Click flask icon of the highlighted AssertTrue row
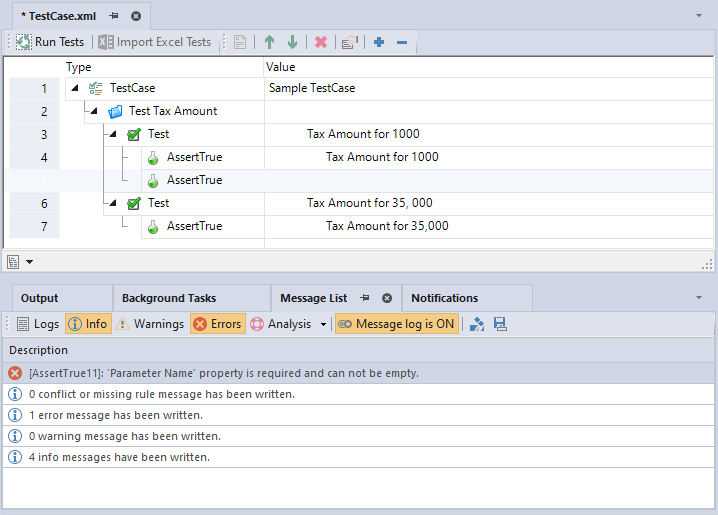 tap(153, 180)
